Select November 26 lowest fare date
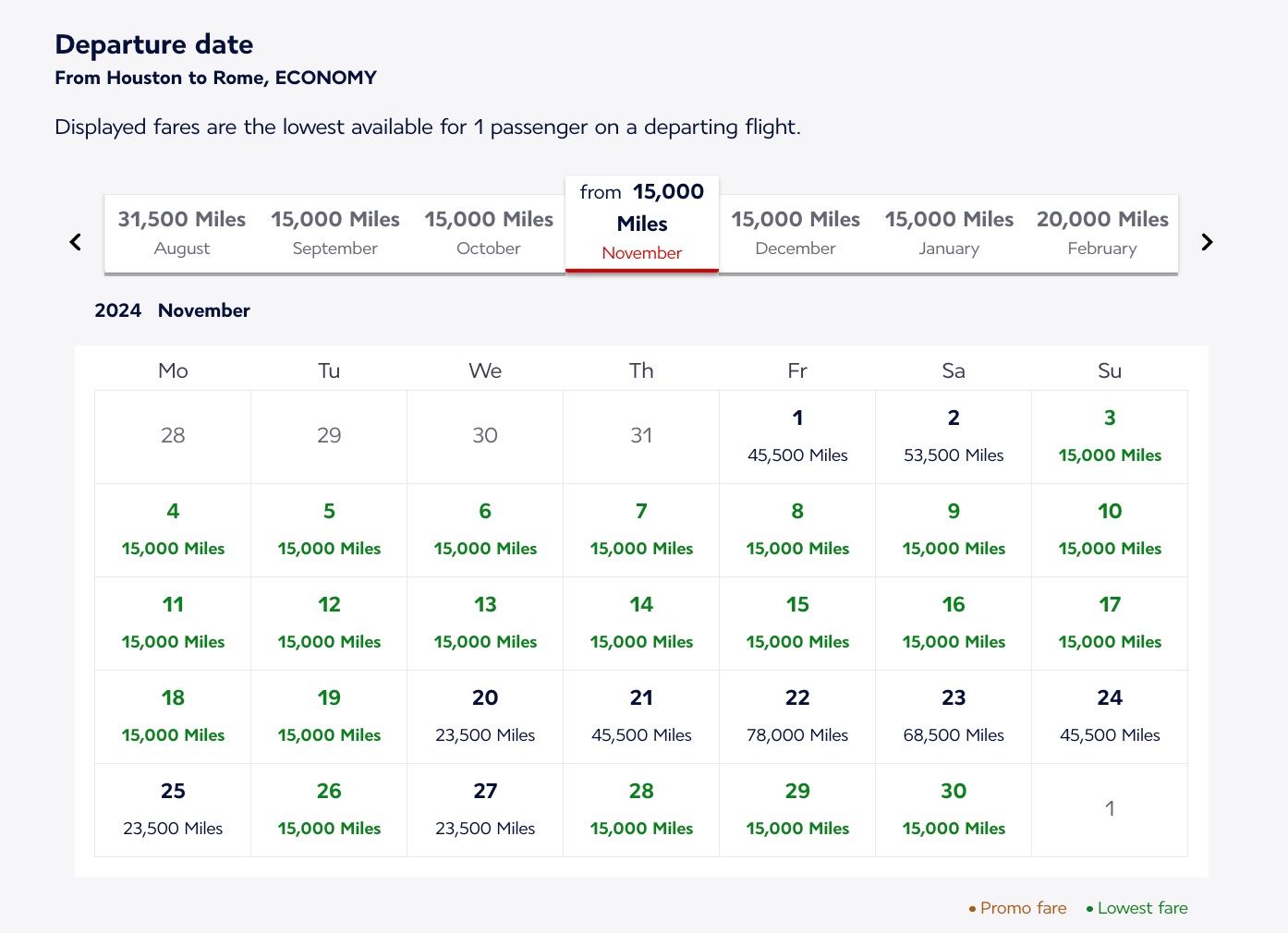Image resolution: width=1288 pixels, height=933 pixels. pyautogui.click(x=329, y=809)
